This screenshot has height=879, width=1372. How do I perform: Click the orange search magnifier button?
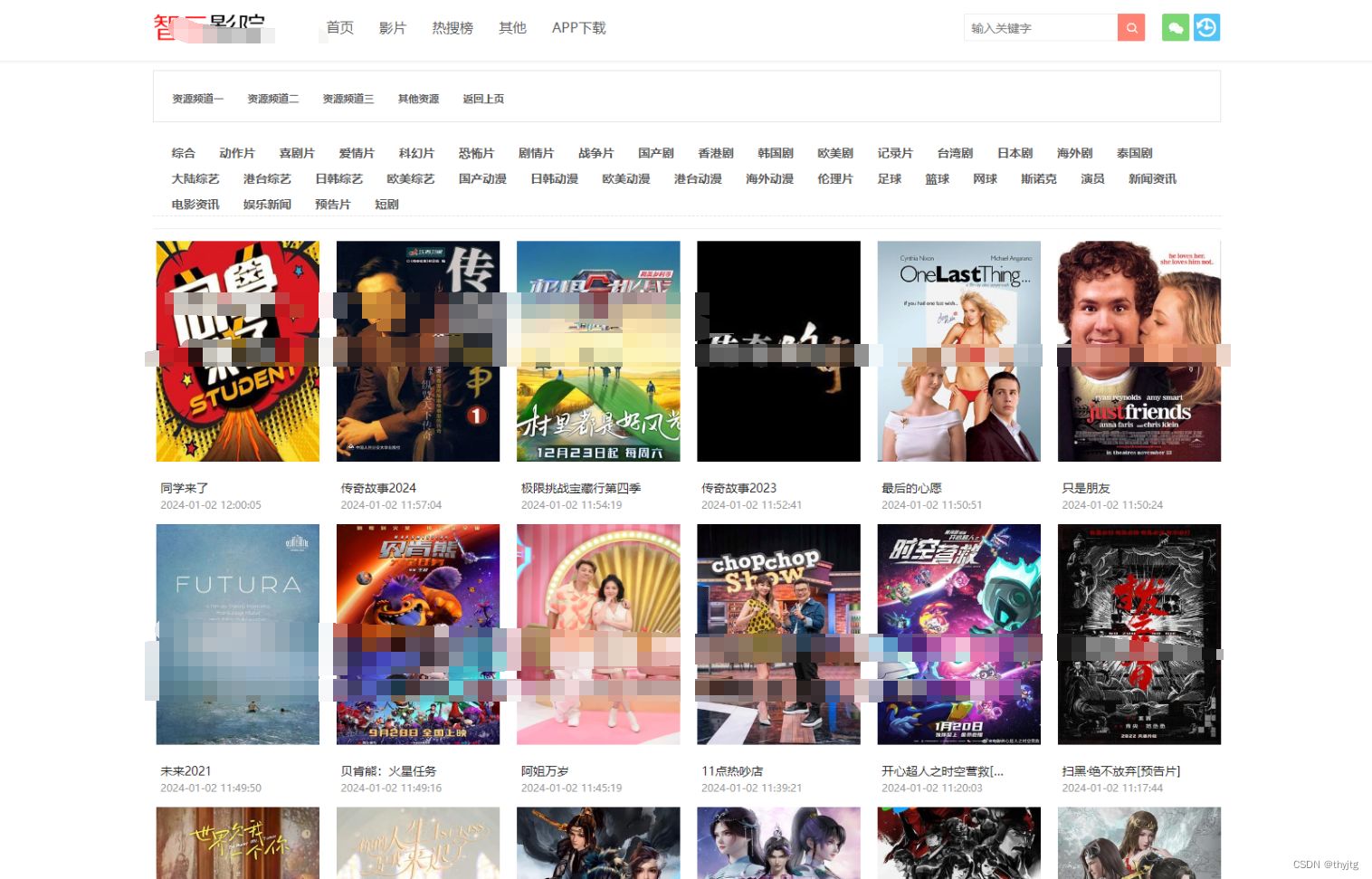[x=1130, y=28]
